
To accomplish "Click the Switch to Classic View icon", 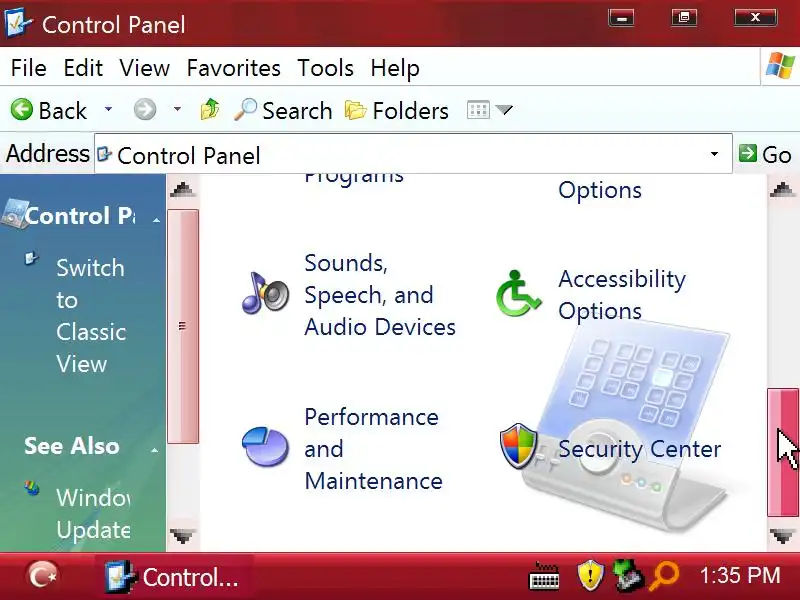I will (x=31, y=259).
